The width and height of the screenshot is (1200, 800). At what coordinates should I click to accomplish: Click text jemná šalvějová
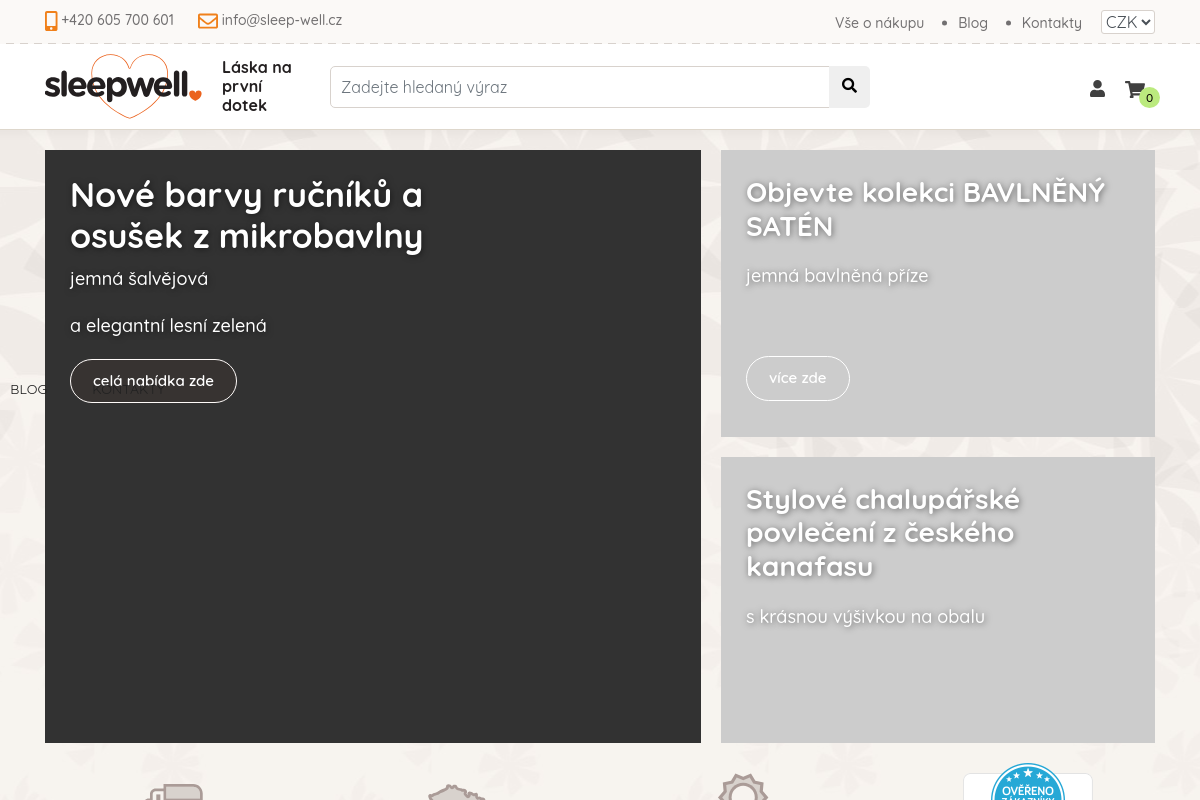pos(139,279)
